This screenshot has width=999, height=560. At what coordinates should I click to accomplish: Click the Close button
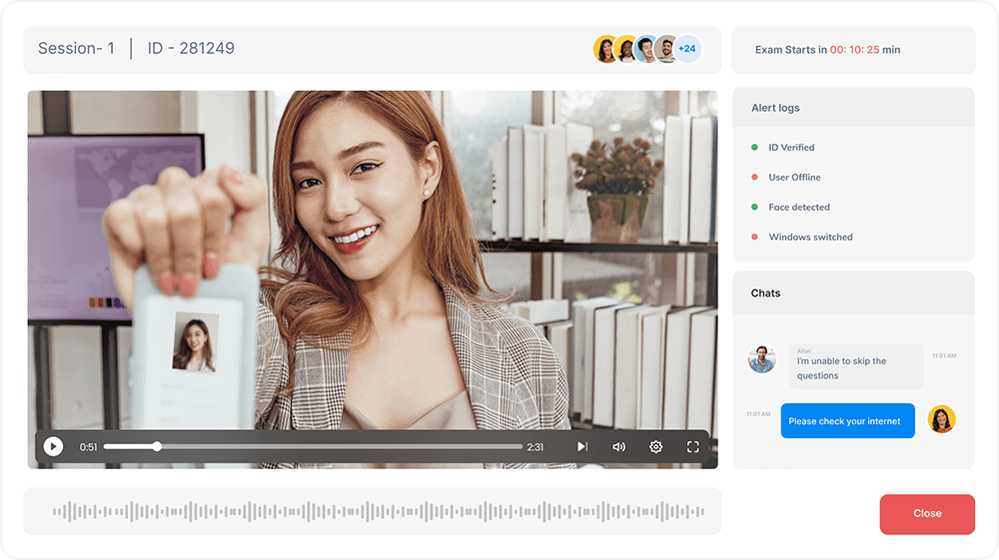927,514
